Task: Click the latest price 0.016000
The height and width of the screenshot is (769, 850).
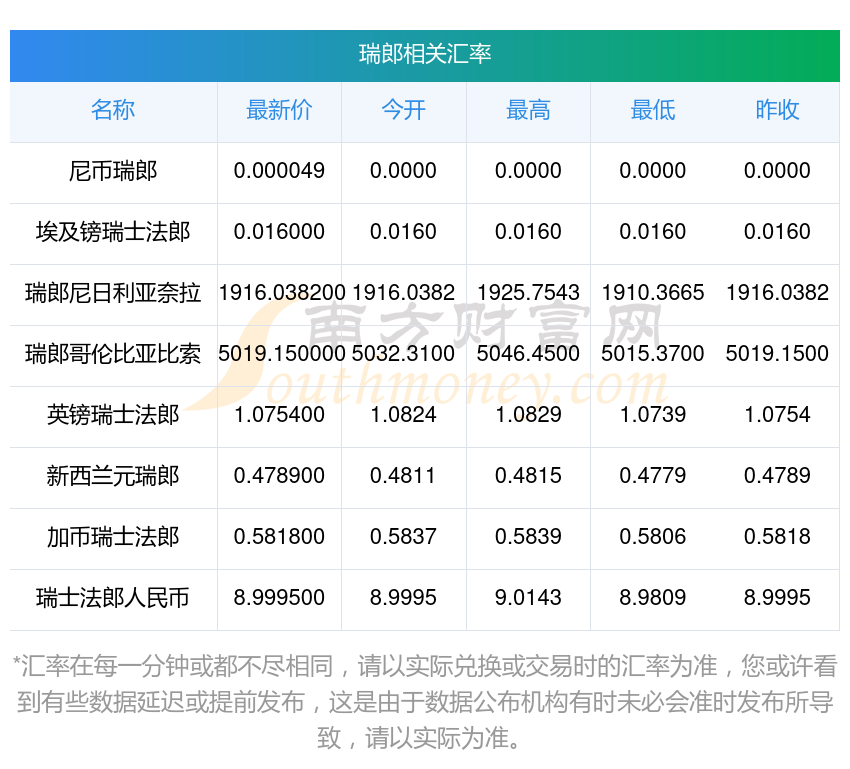Action: (279, 232)
